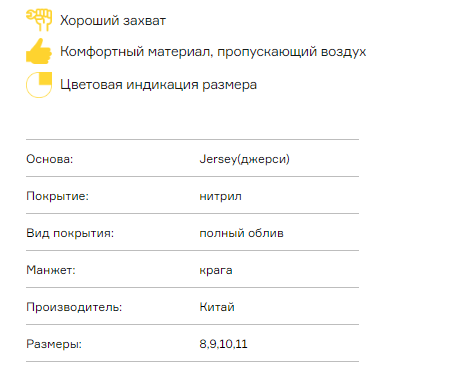Click the word 'размера' in the third feature
This screenshot has height=374, width=460.
click(230, 85)
